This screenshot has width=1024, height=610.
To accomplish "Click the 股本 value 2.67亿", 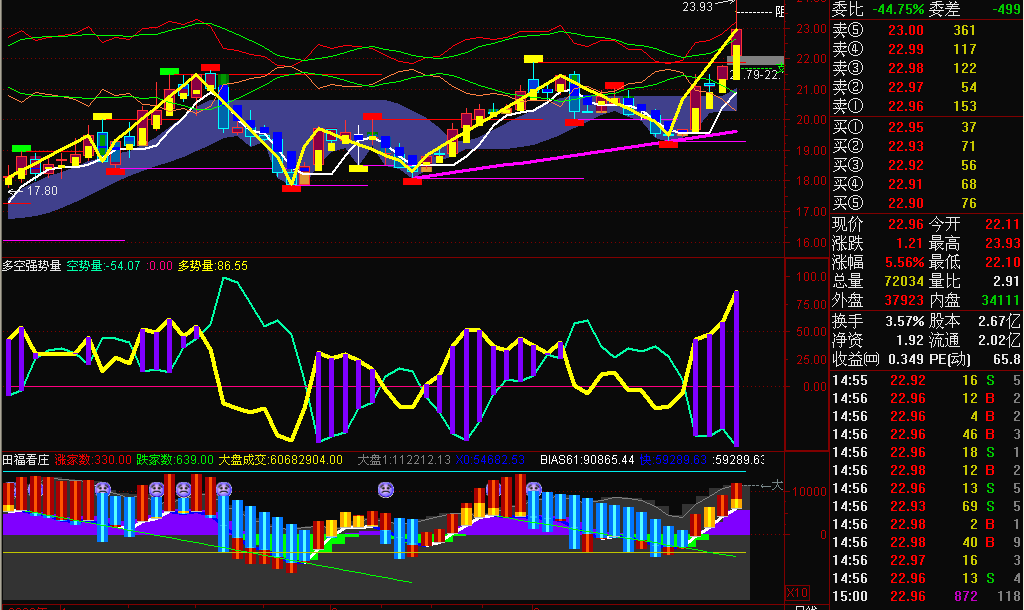I will tap(999, 321).
